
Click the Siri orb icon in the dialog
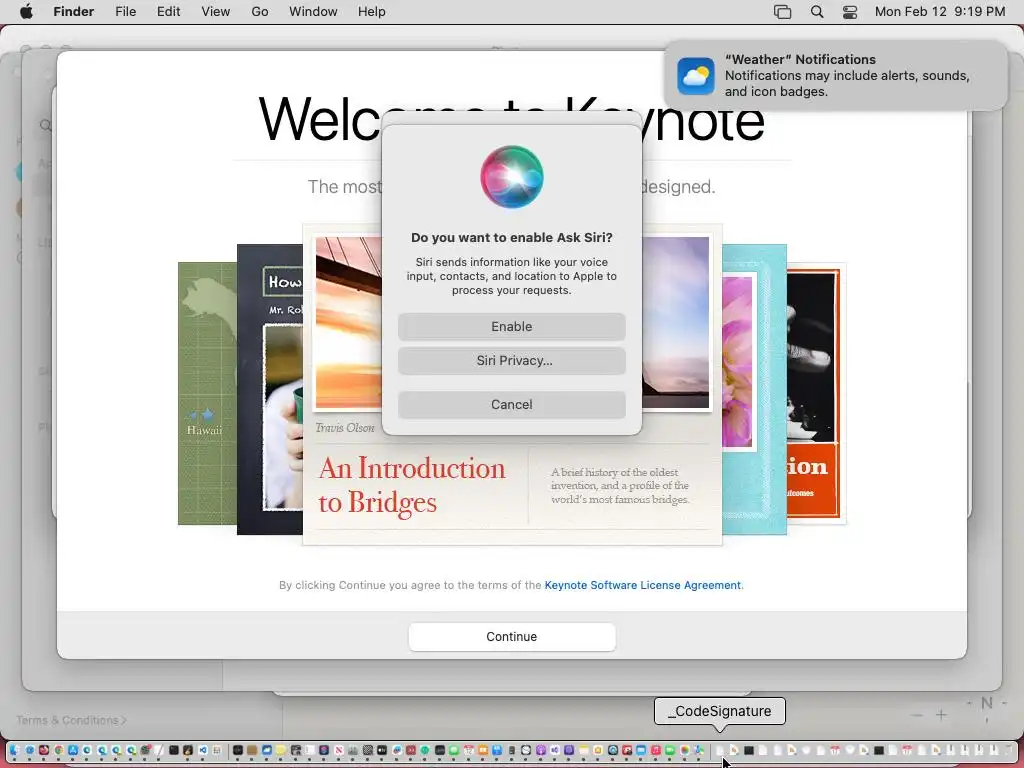click(511, 177)
